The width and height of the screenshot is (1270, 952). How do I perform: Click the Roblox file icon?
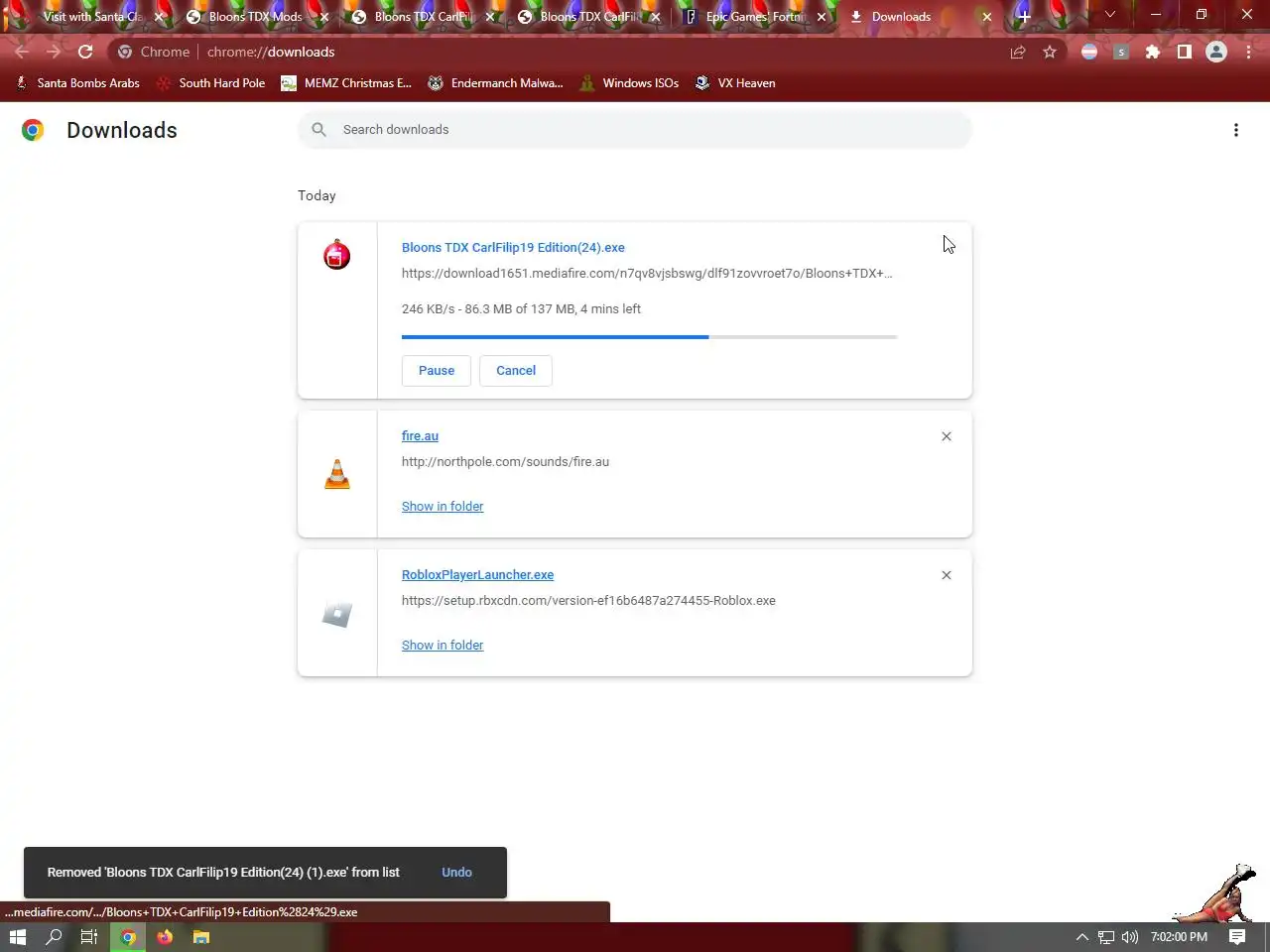tap(337, 614)
